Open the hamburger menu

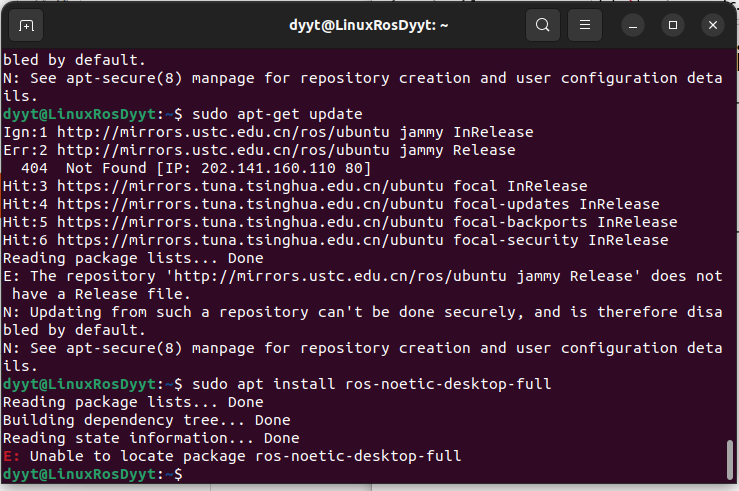[x=585, y=25]
